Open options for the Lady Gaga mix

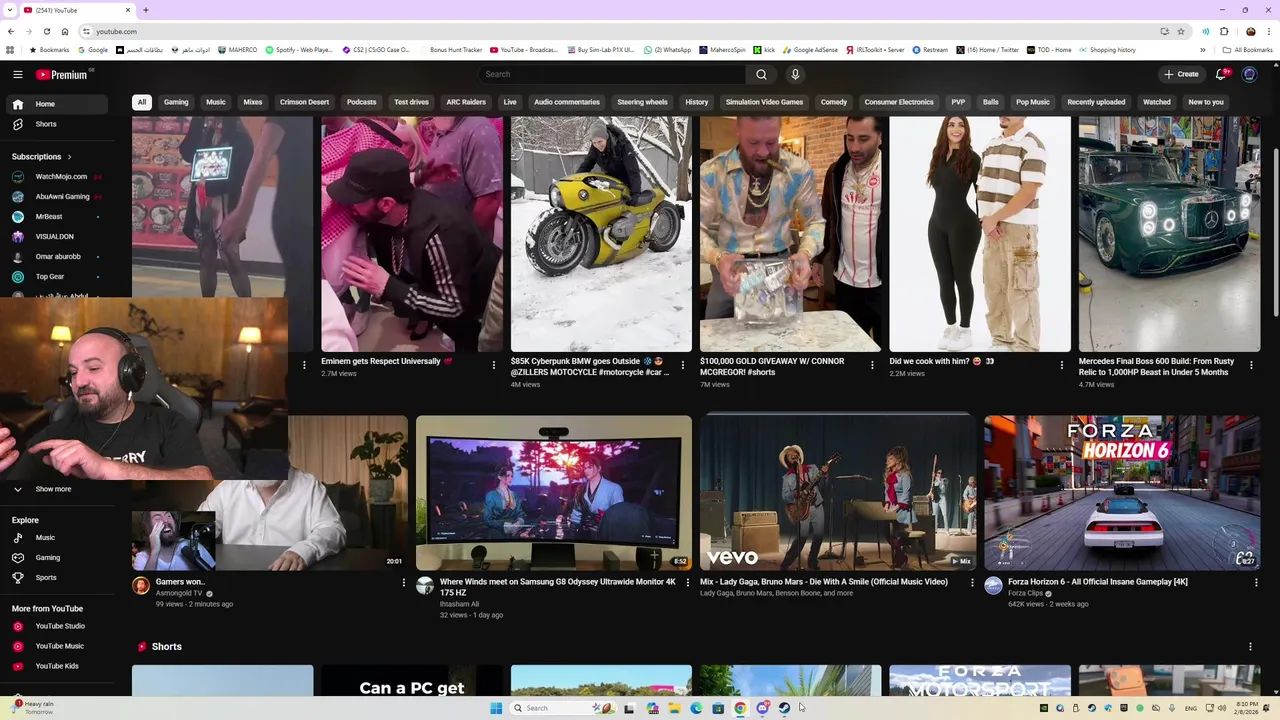[971, 582]
